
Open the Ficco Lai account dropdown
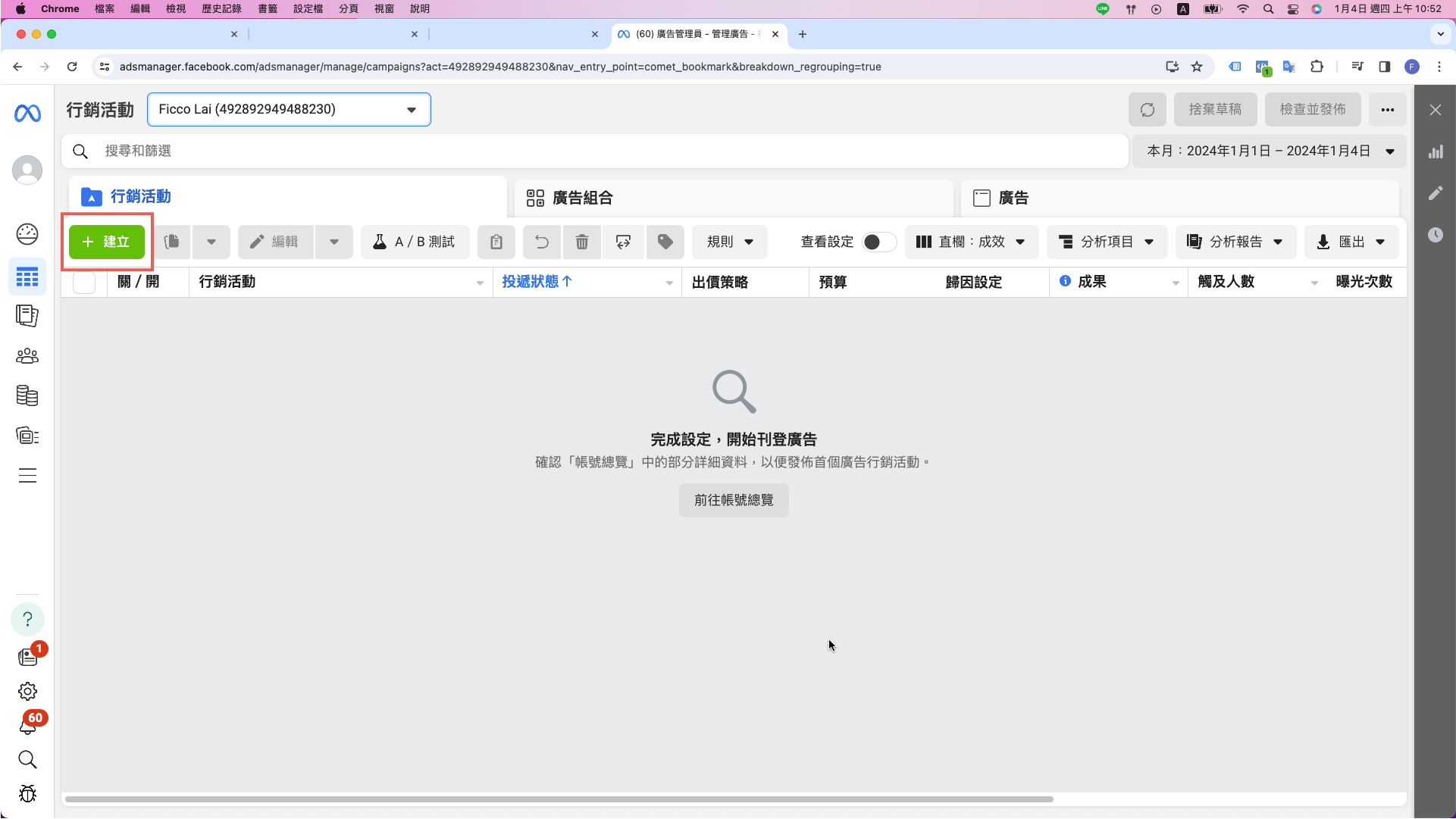point(289,110)
